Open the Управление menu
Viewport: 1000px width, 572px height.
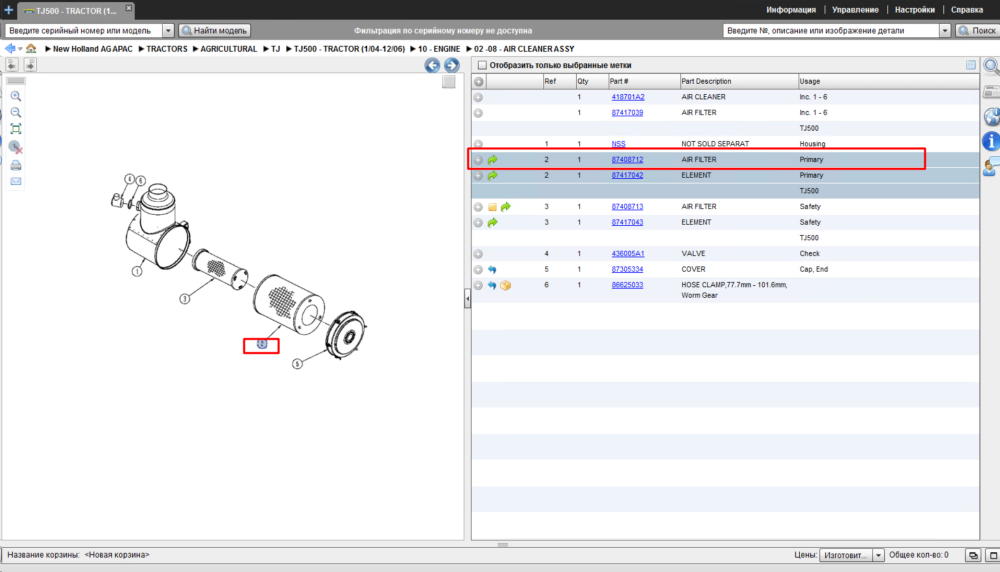855,10
